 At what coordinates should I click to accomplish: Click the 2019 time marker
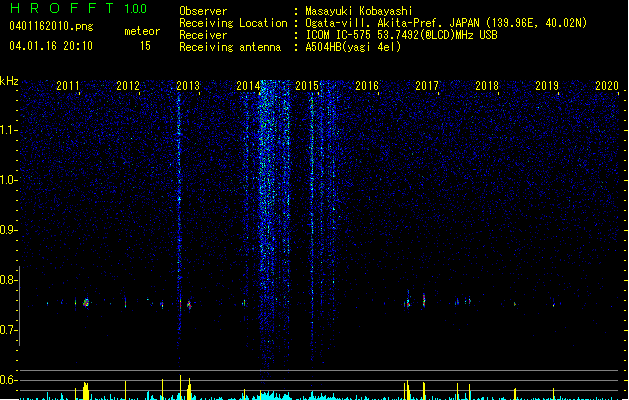pyautogui.click(x=547, y=86)
